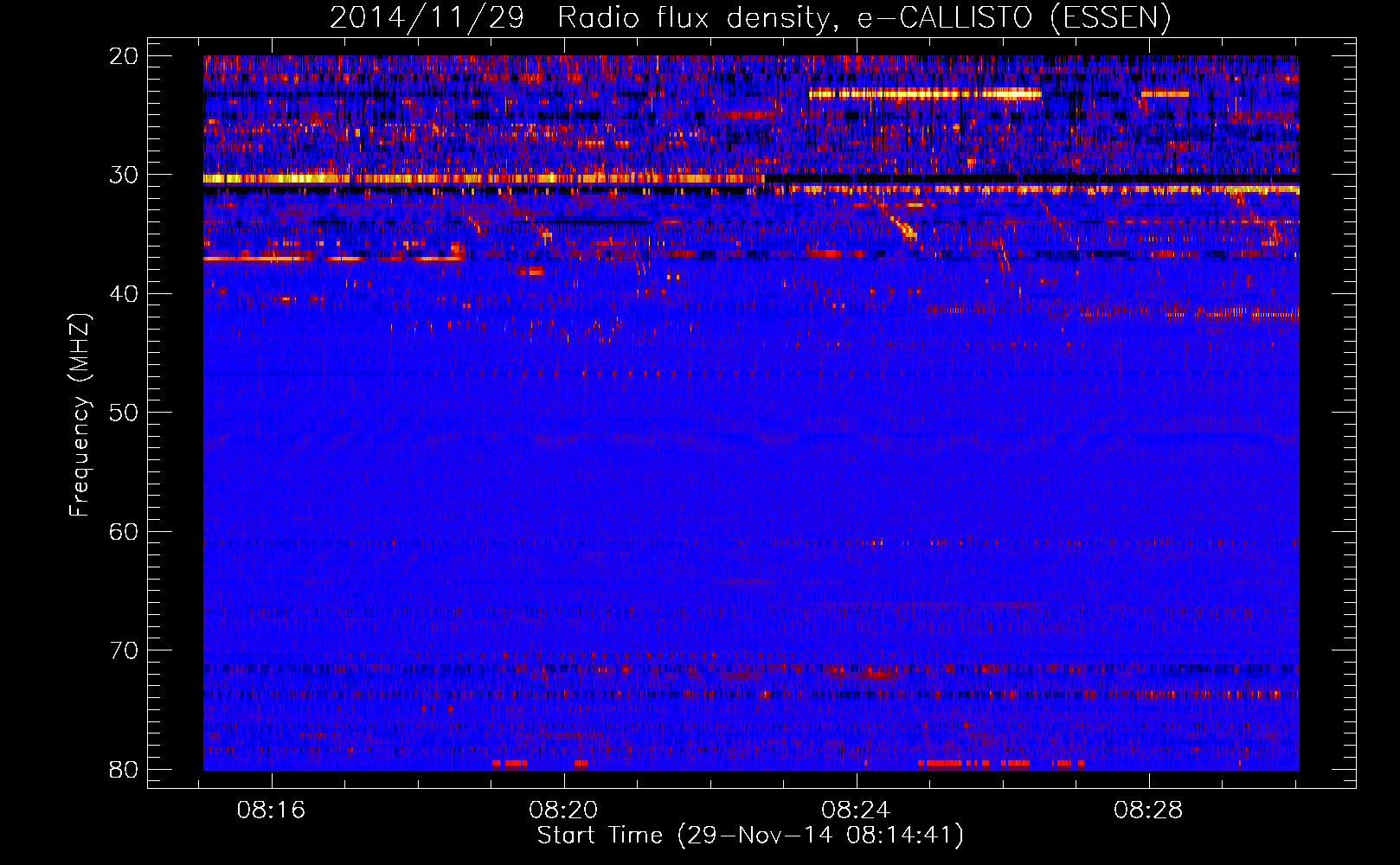1400x865 pixels.
Task: Click the 50 MHz frequency label
Action: (x=124, y=413)
